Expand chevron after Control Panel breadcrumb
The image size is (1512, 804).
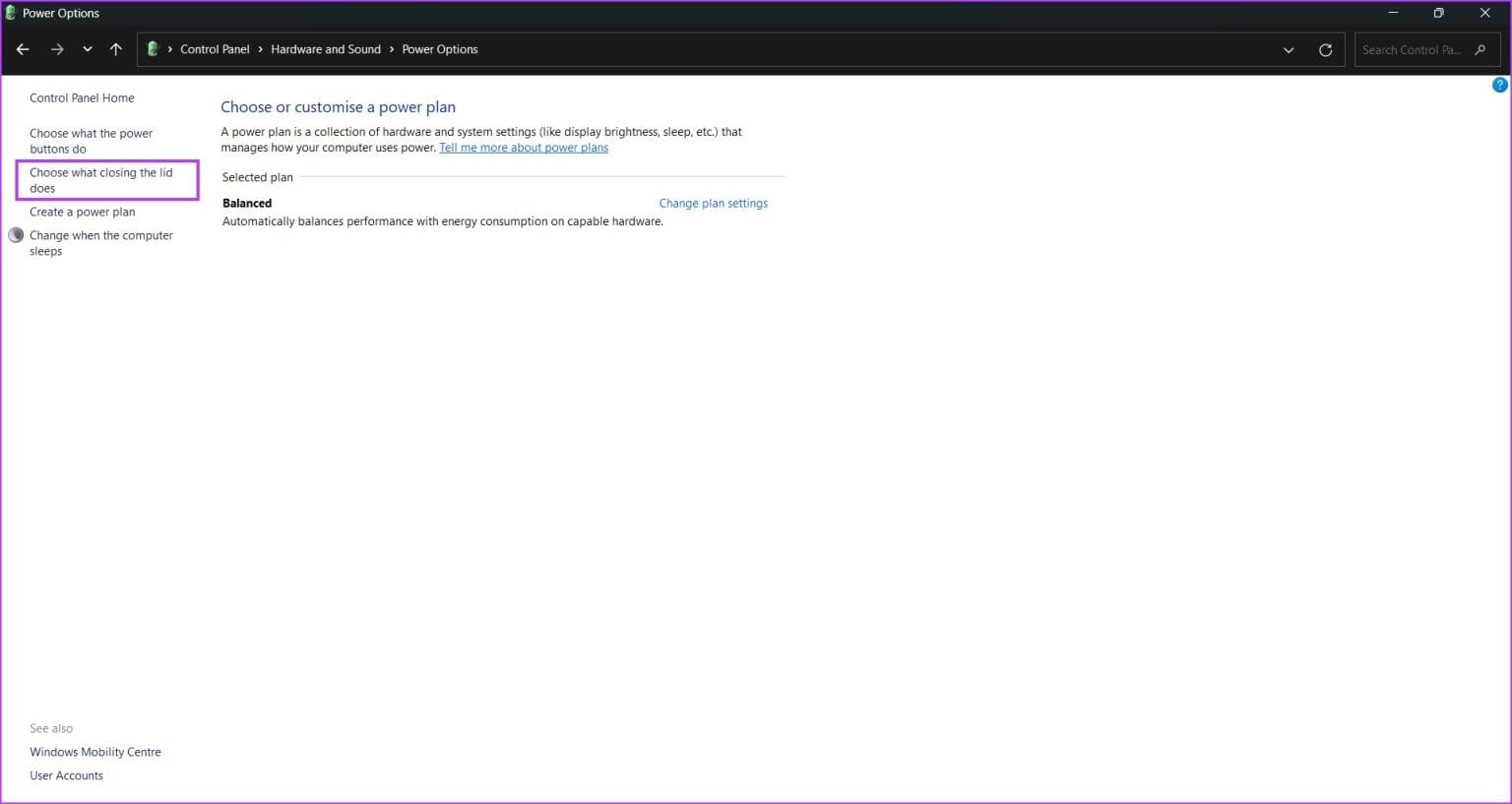(x=261, y=49)
